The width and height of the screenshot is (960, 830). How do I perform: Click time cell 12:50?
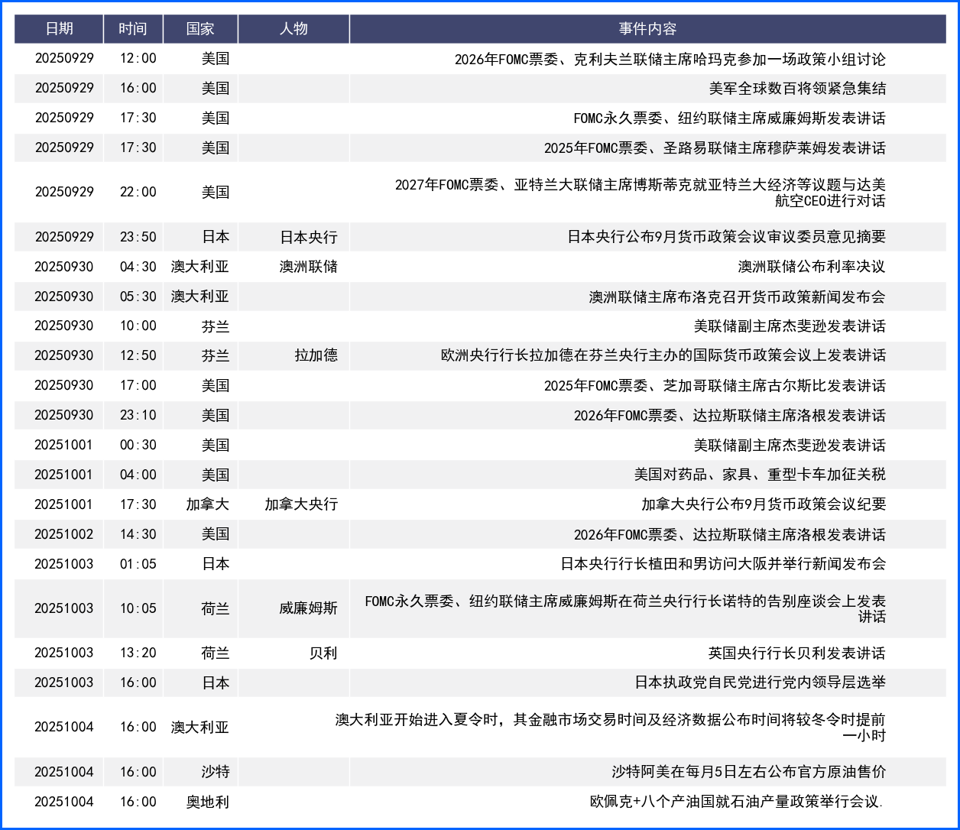click(138, 356)
